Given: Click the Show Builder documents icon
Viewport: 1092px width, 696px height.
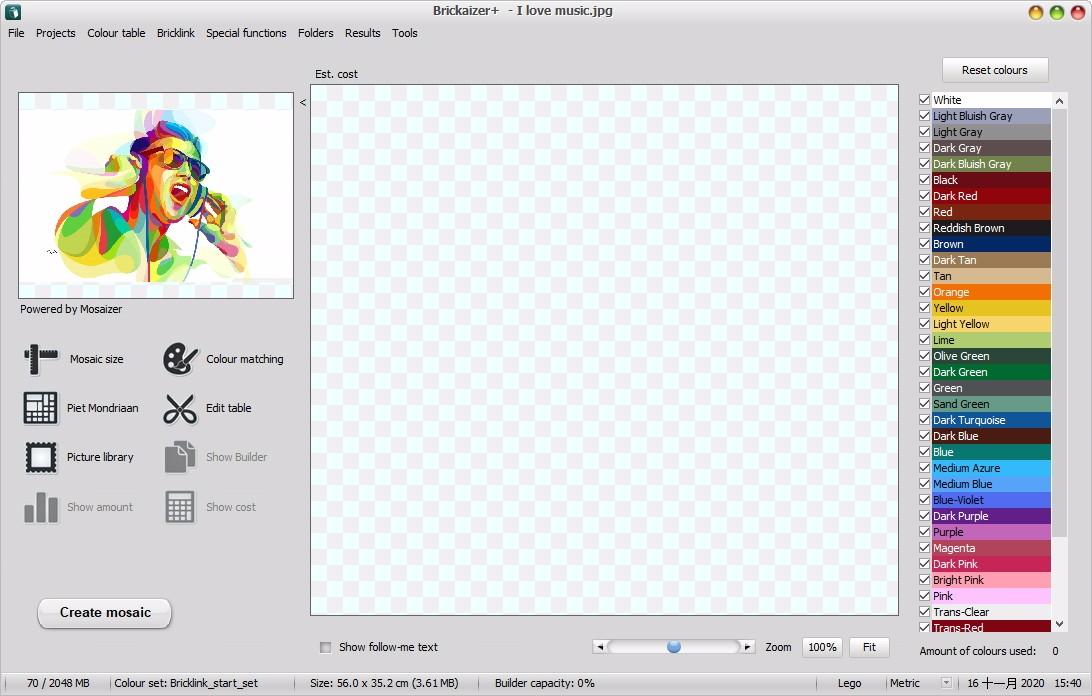Looking at the screenshot, I should (x=180, y=457).
